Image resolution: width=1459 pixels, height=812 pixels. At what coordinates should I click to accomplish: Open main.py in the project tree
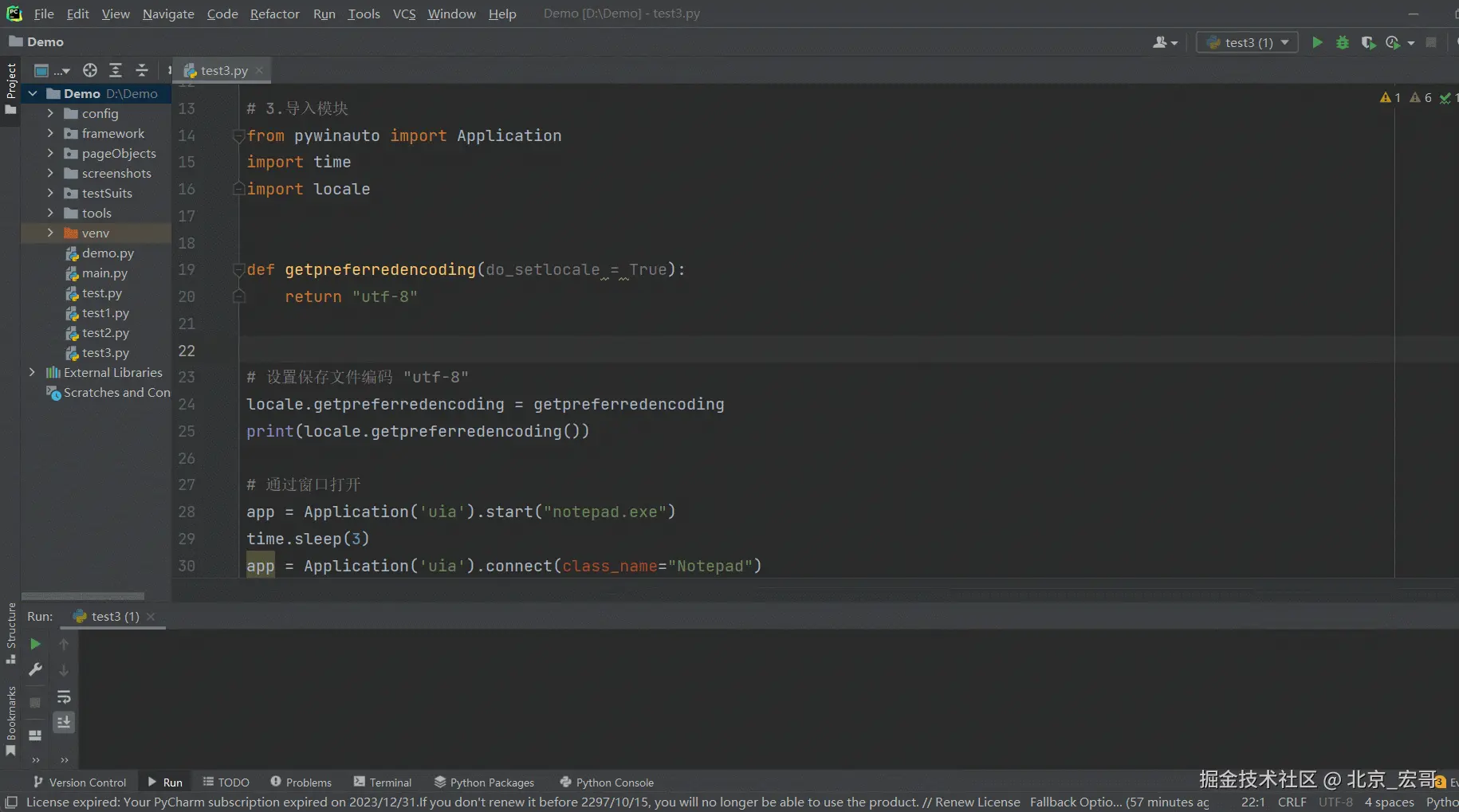click(x=104, y=273)
